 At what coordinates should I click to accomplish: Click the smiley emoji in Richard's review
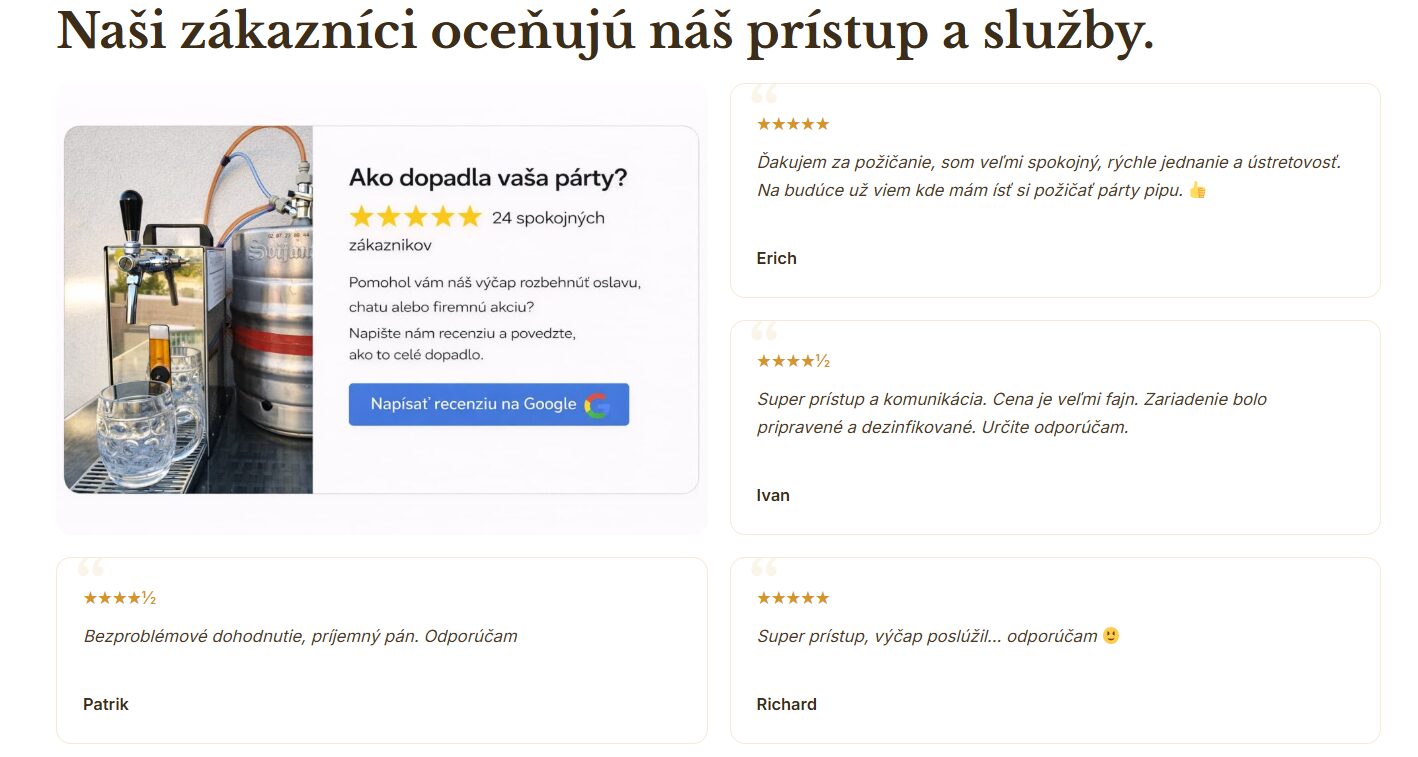1109,633
